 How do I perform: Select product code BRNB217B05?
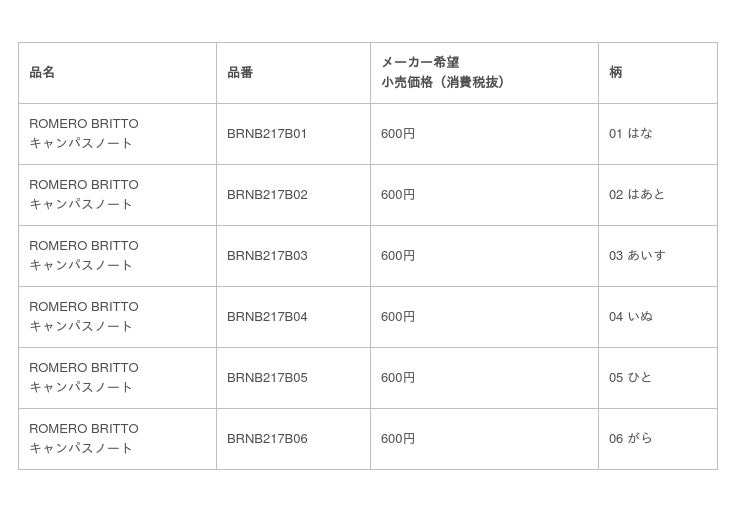coord(267,377)
